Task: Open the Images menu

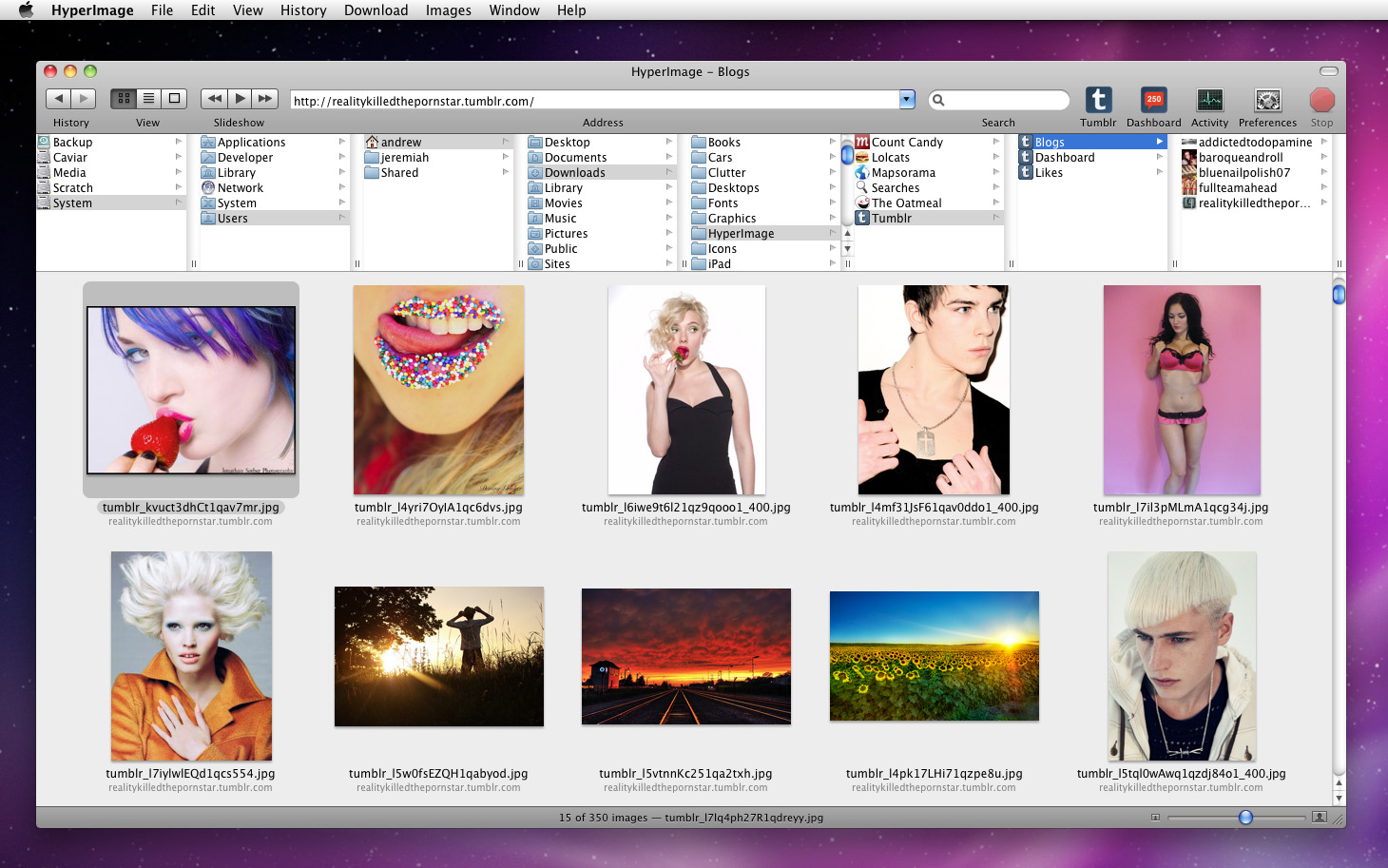Action: pyautogui.click(x=448, y=10)
